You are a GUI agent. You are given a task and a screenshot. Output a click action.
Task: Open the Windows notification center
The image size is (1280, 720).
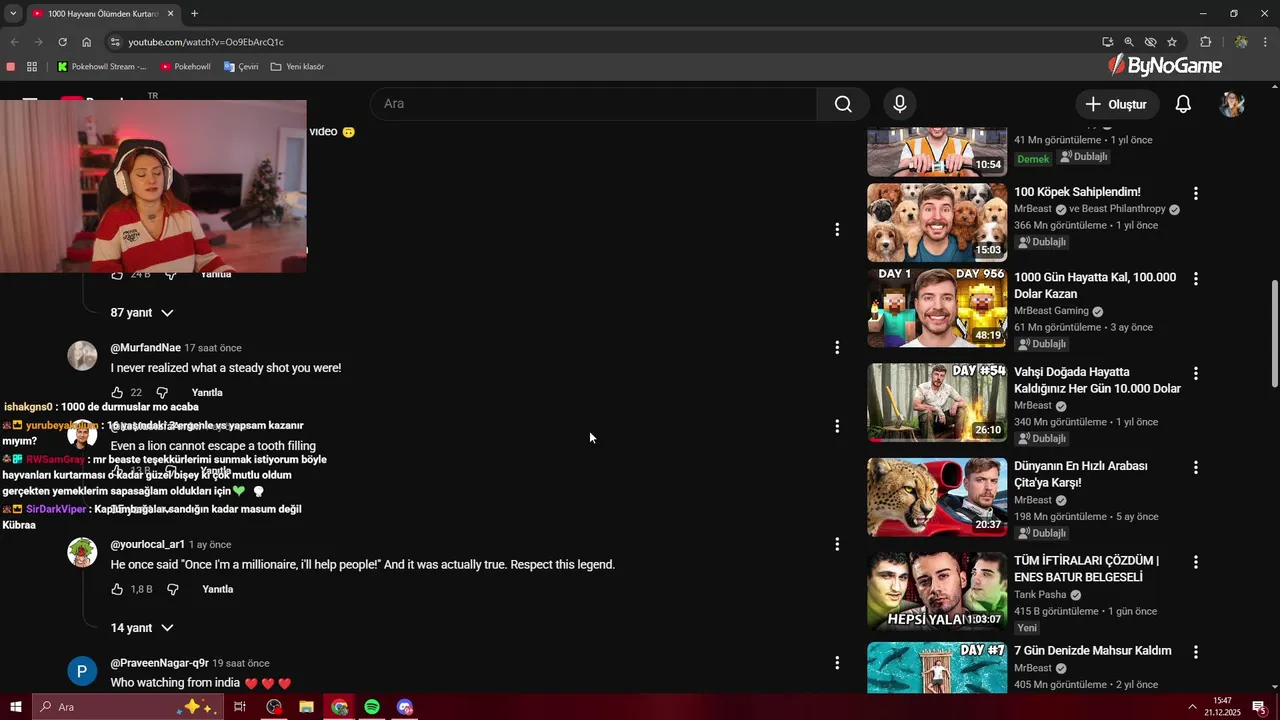1259,707
